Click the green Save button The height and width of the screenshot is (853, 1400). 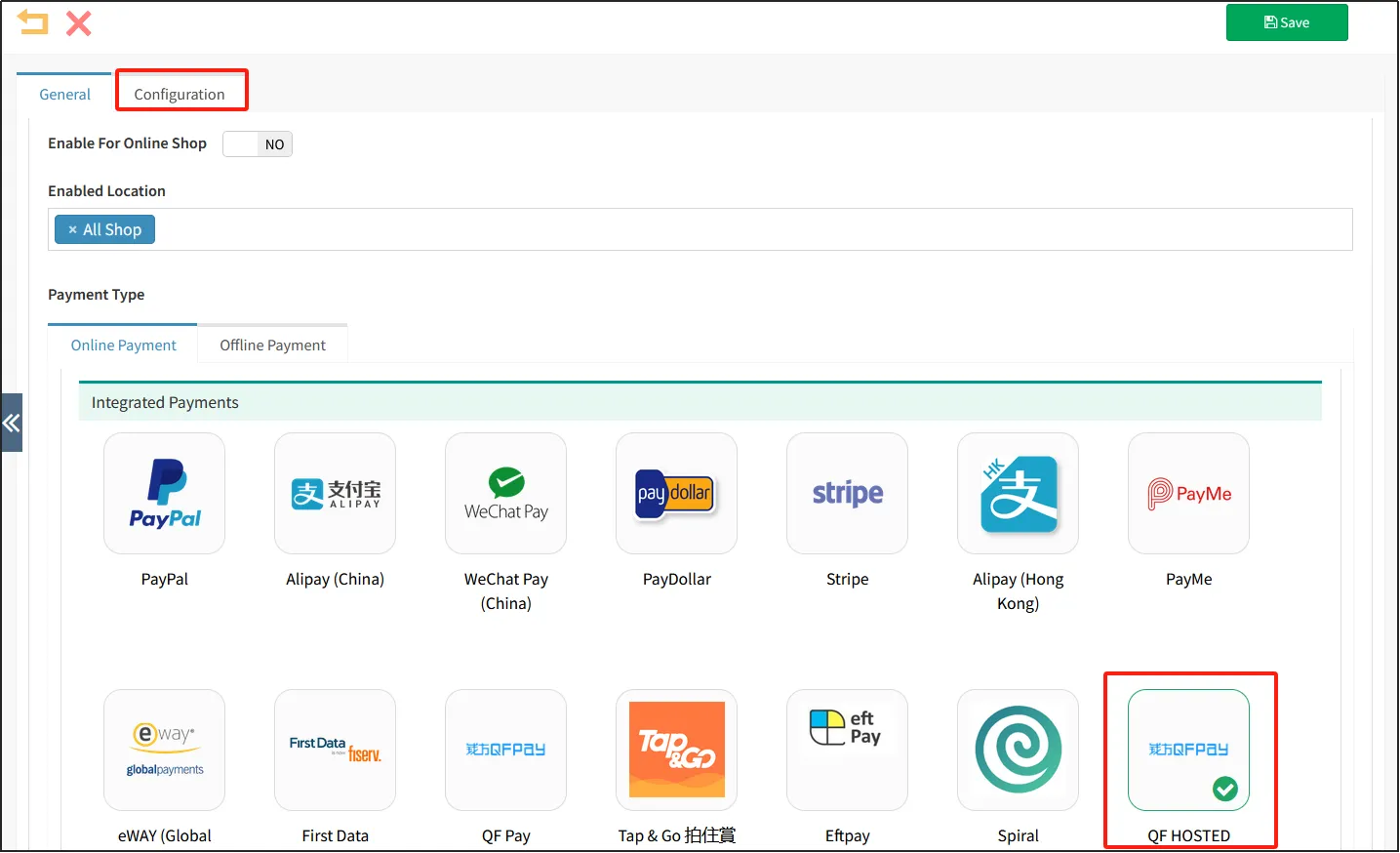point(1287,22)
